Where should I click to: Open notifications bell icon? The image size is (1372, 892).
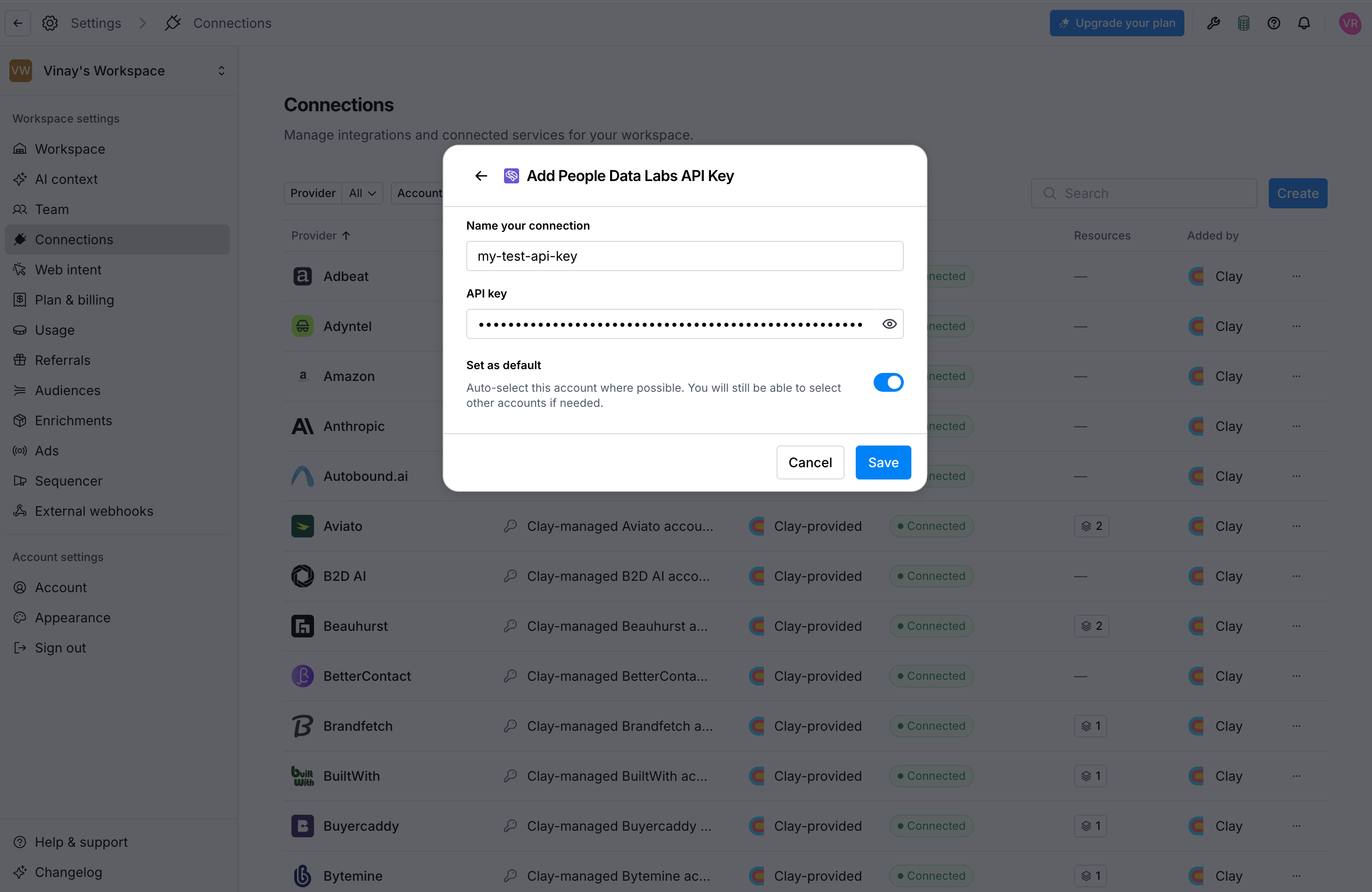(1304, 23)
